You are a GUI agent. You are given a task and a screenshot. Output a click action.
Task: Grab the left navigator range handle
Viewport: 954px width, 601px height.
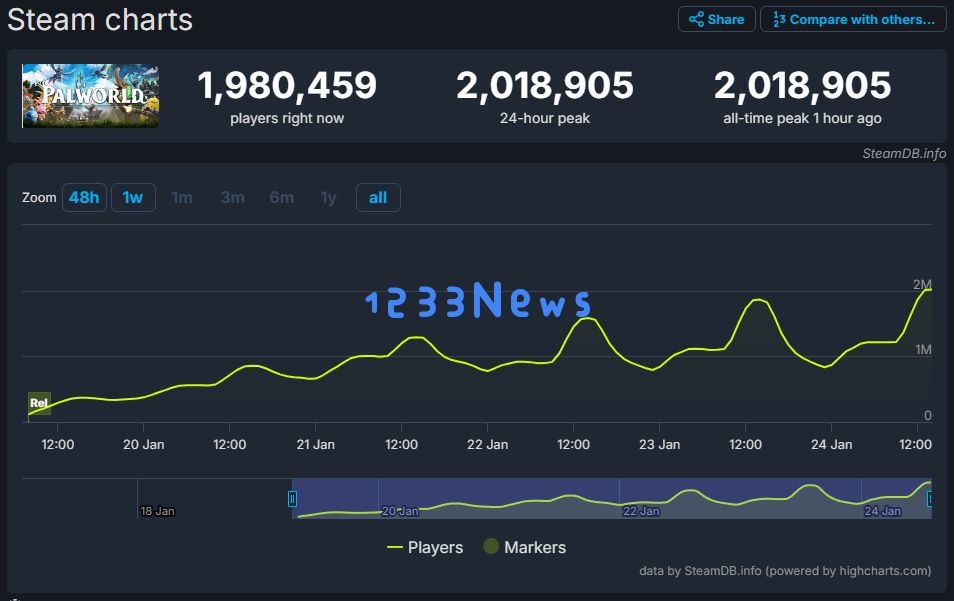292,499
